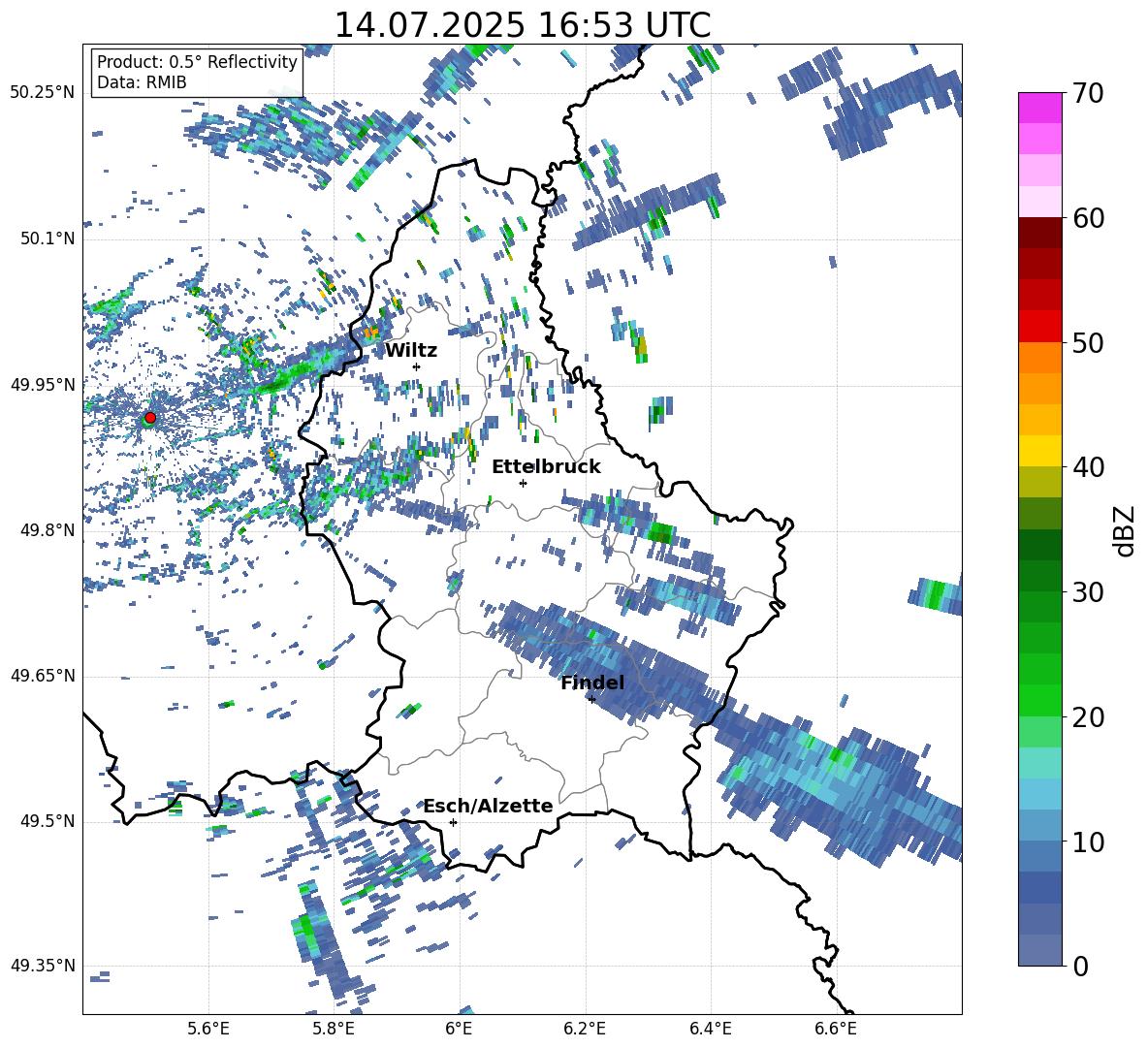
Task: Click the bright green colorbar swatch near 20
Action: [x=1039, y=700]
